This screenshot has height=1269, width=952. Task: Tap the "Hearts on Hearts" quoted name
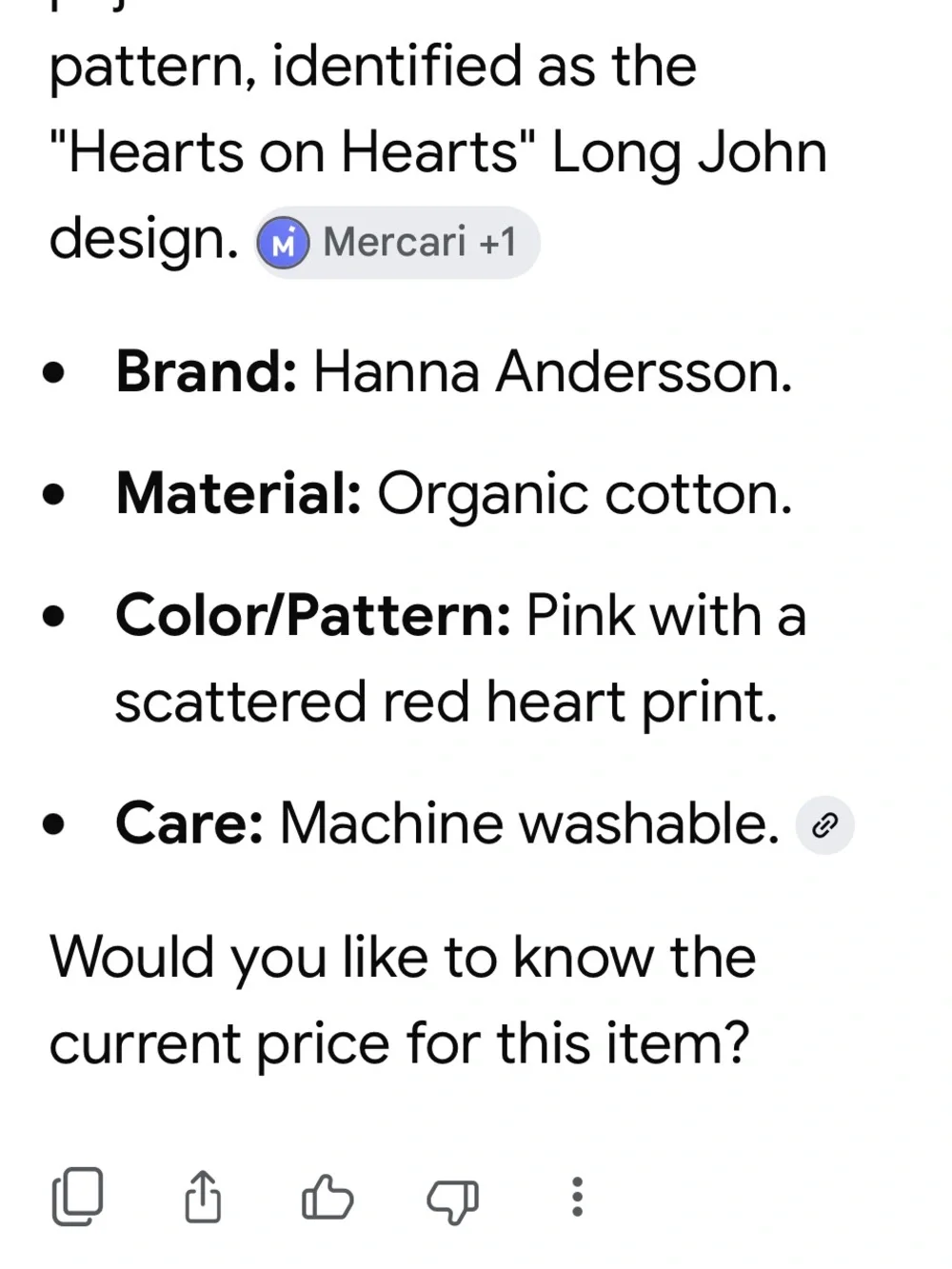292,152
